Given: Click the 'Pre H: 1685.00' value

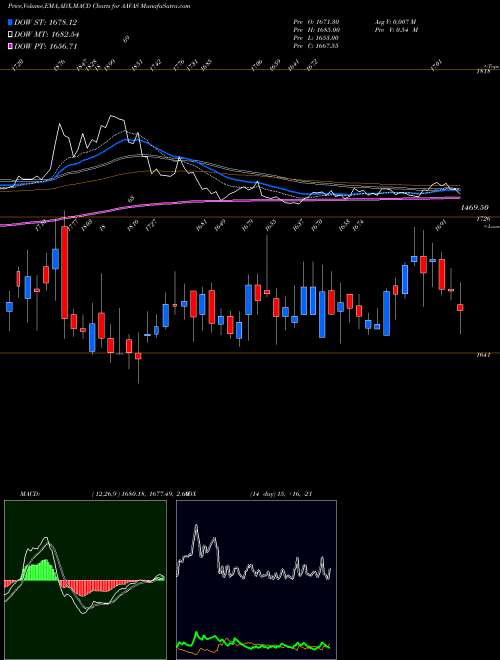Looking at the screenshot, I should click(316, 30).
